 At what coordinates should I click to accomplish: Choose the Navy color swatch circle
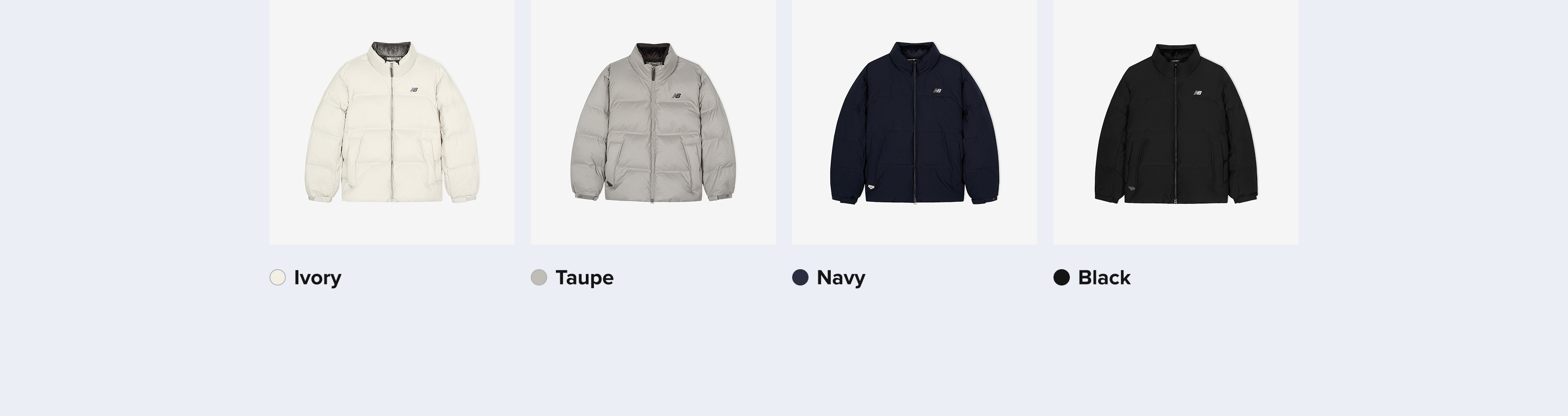800,277
